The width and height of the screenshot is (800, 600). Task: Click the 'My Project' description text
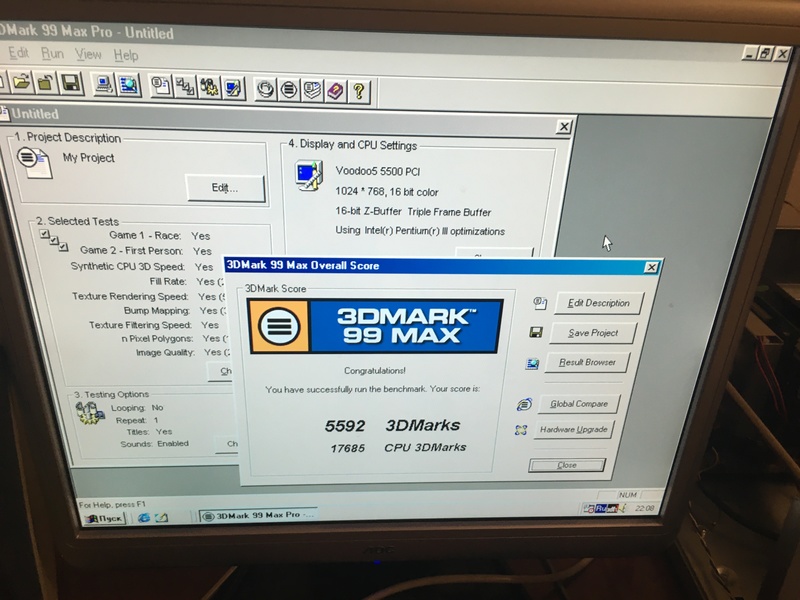click(88, 158)
